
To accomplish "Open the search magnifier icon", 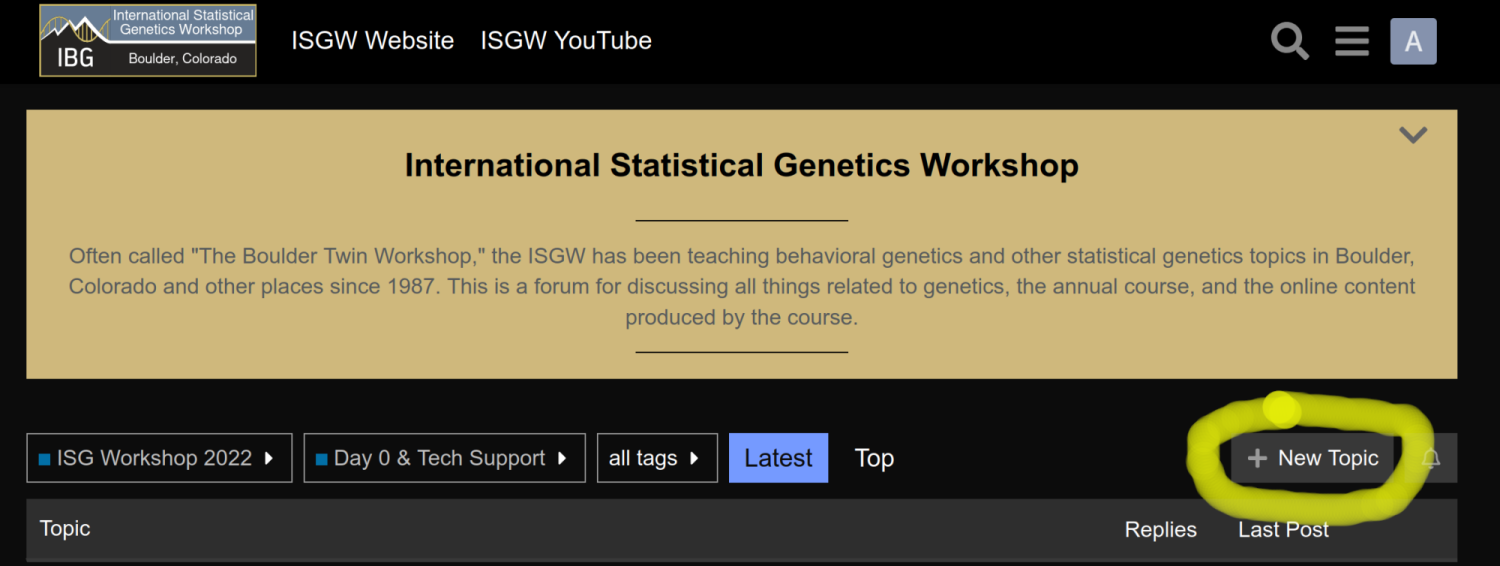I will pyautogui.click(x=1290, y=42).
